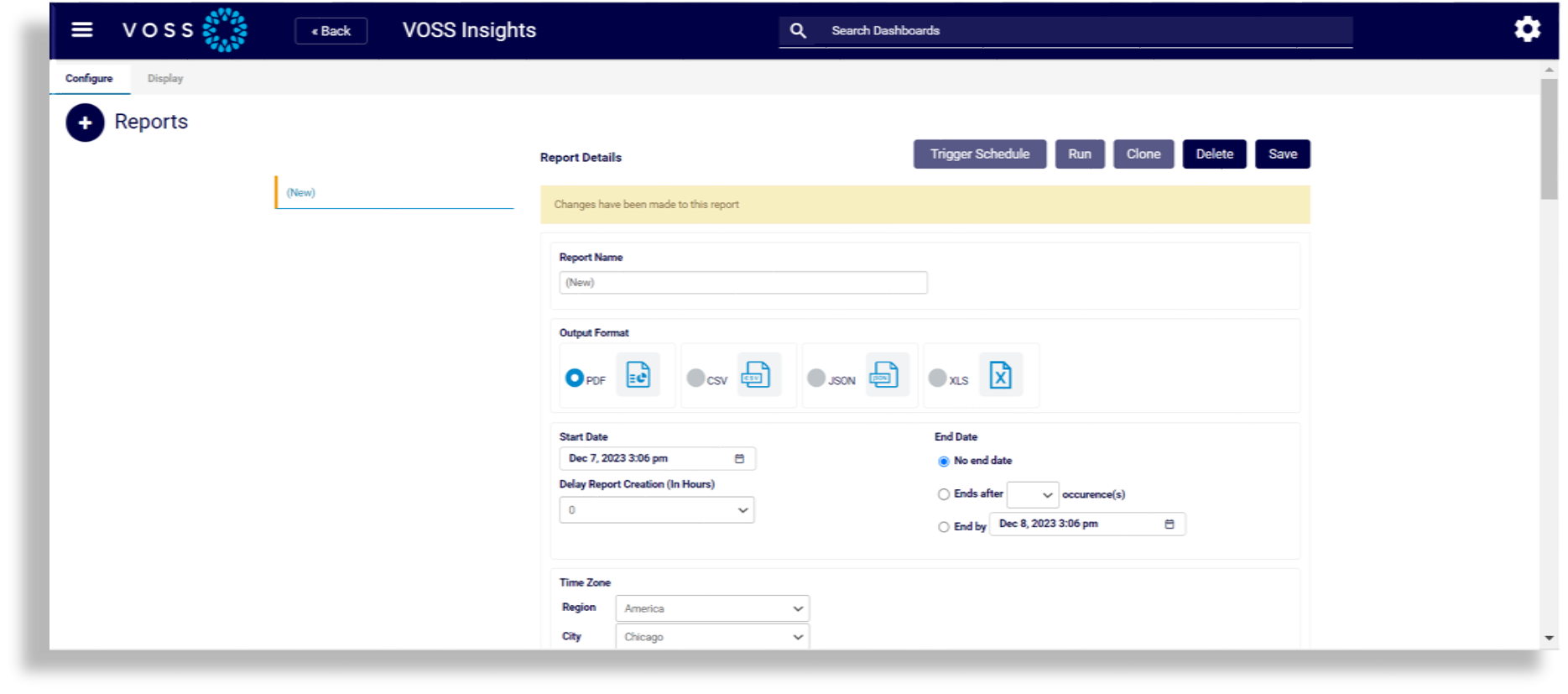
Task: Click the scrollbar down arrow
Action: coord(1549,639)
